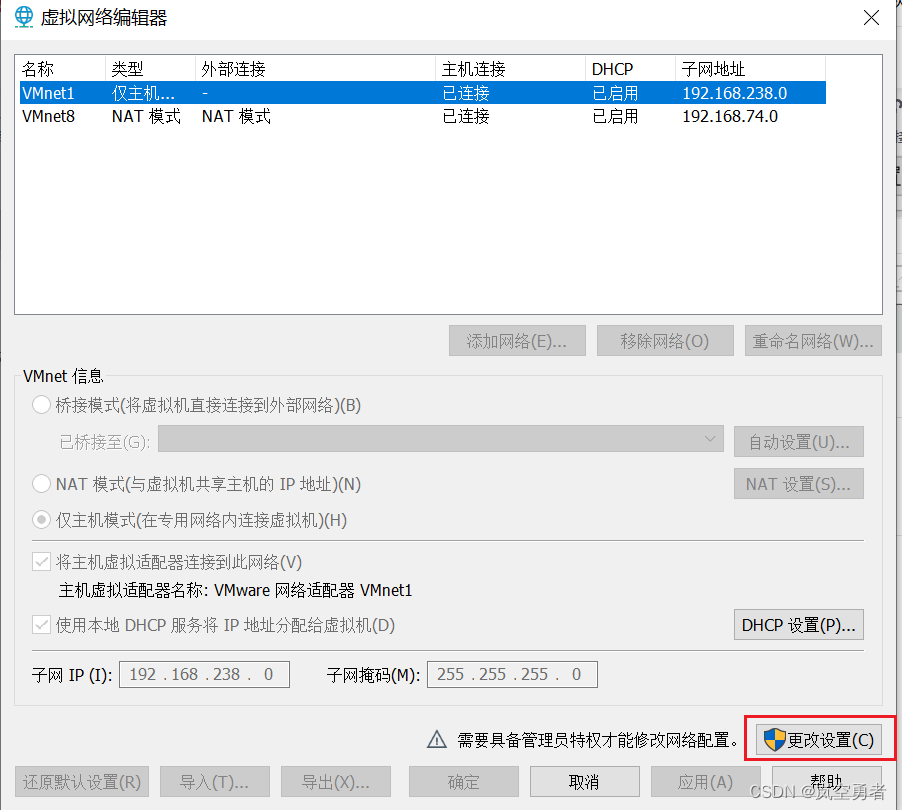Screen dimensions: 902x810
Task: Select NAT 模式 radio button
Action: [x=41, y=484]
